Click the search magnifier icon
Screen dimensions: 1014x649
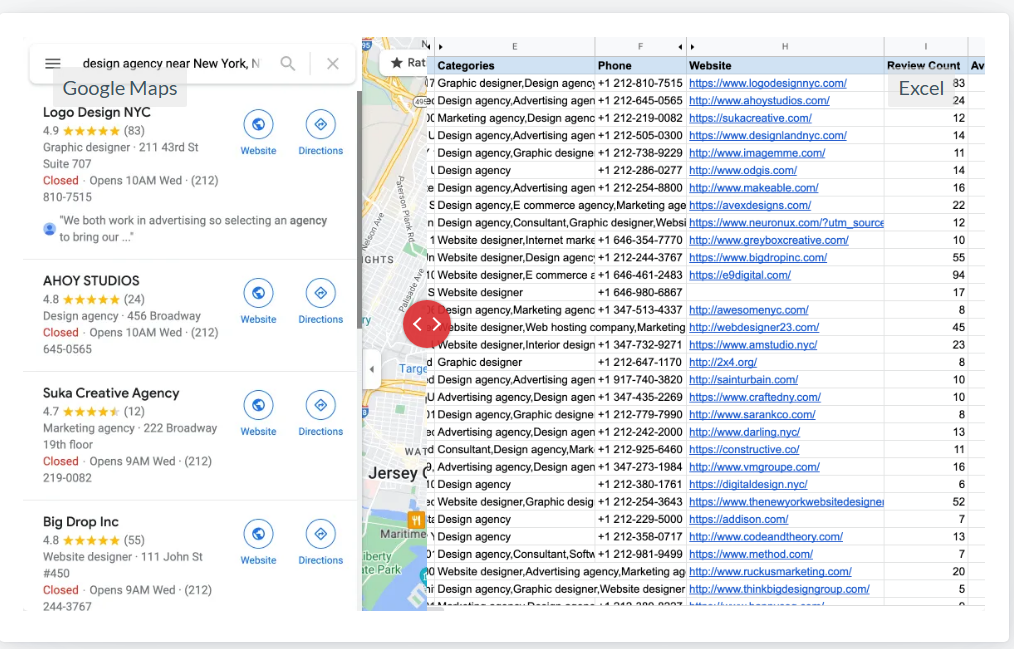288,64
